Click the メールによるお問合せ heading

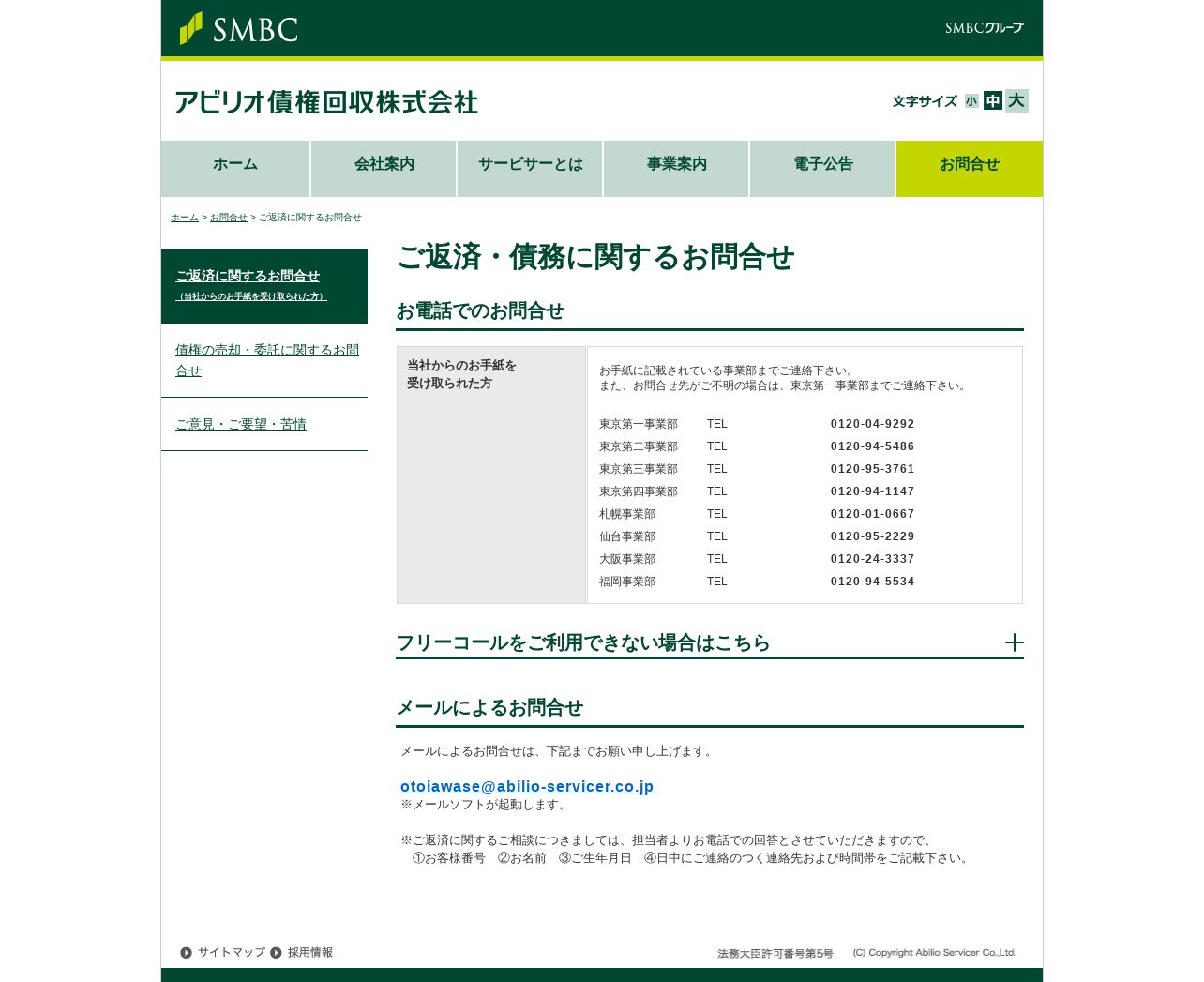[489, 707]
